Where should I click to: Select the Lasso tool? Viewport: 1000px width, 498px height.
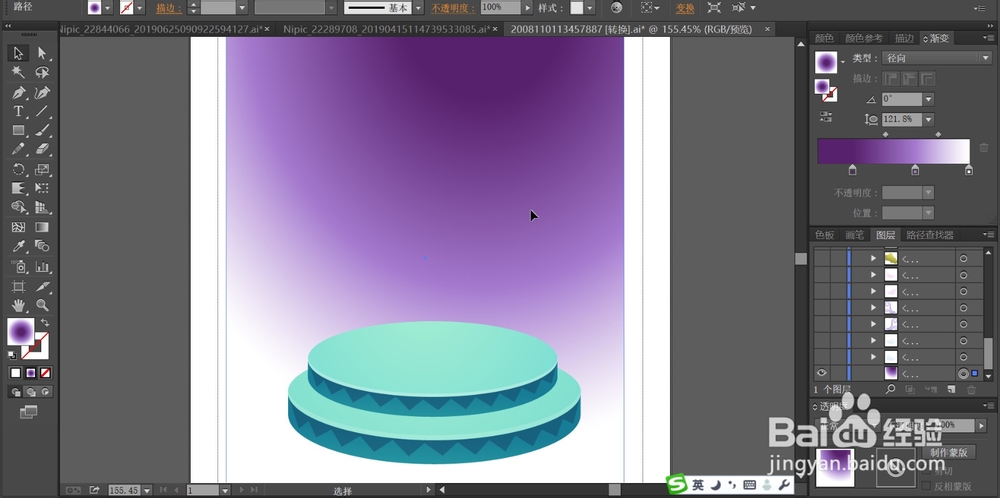click(x=42, y=72)
